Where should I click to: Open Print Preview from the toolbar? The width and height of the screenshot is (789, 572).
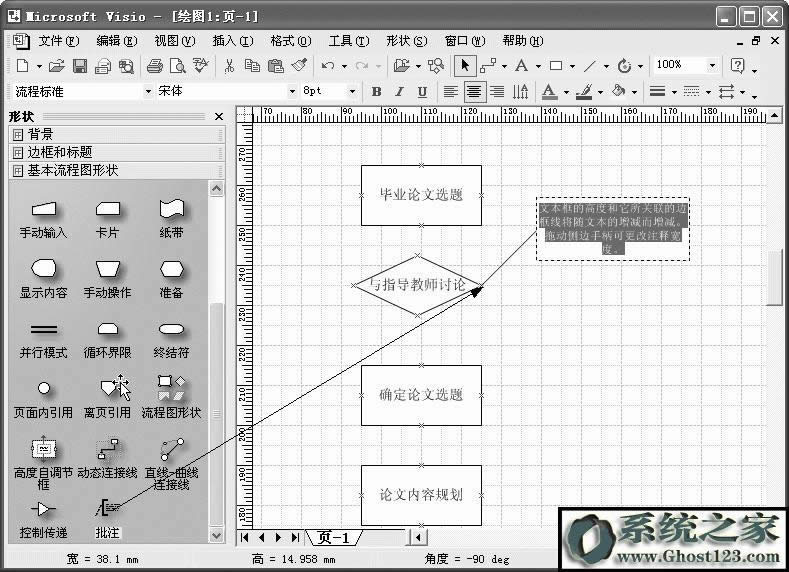pyautogui.click(x=178, y=65)
